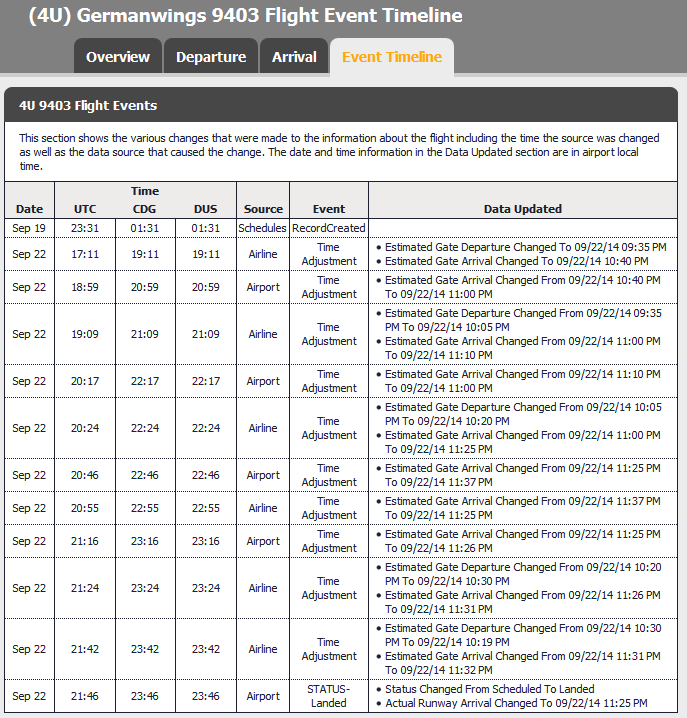The height and width of the screenshot is (718, 687).
Task: Click the UTC time 21:42 cell
Action: (x=85, y=649)
